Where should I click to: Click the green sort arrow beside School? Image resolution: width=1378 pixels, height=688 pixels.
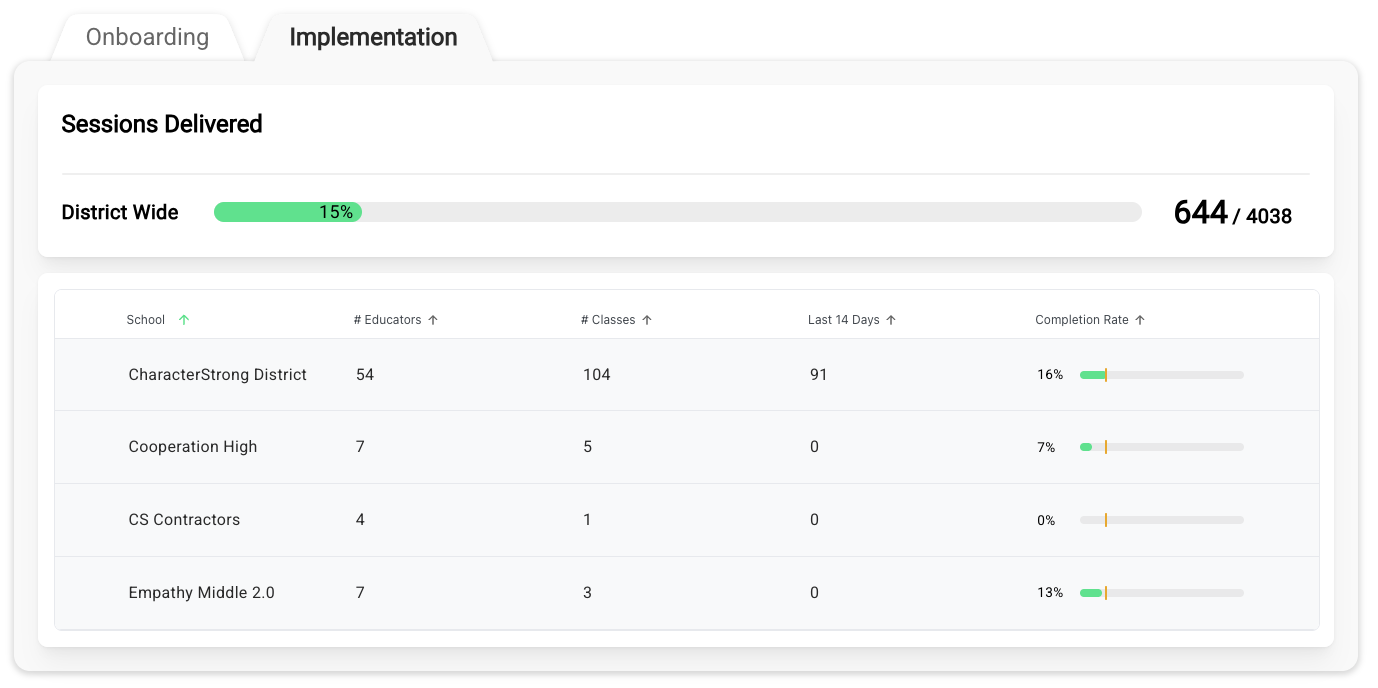pyautogui.click(x=184, y=320)
